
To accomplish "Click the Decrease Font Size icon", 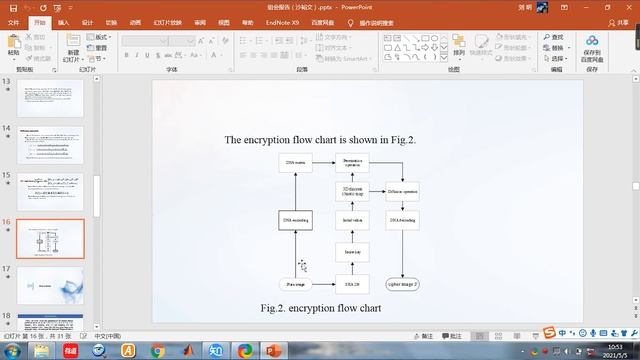I will (211, 41).
